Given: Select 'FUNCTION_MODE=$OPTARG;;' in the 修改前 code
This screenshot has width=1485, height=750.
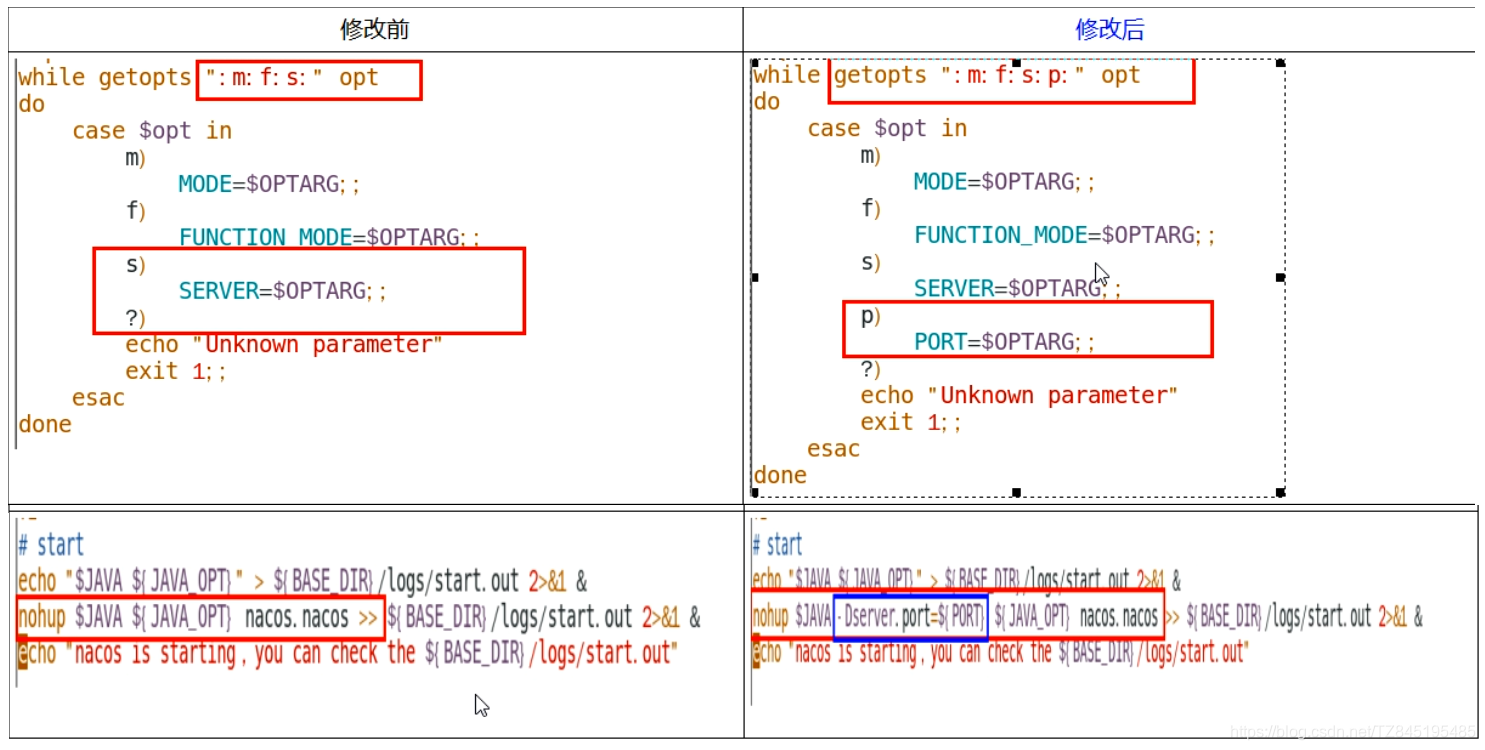Looking at the screenshot, I should point(330,237).
